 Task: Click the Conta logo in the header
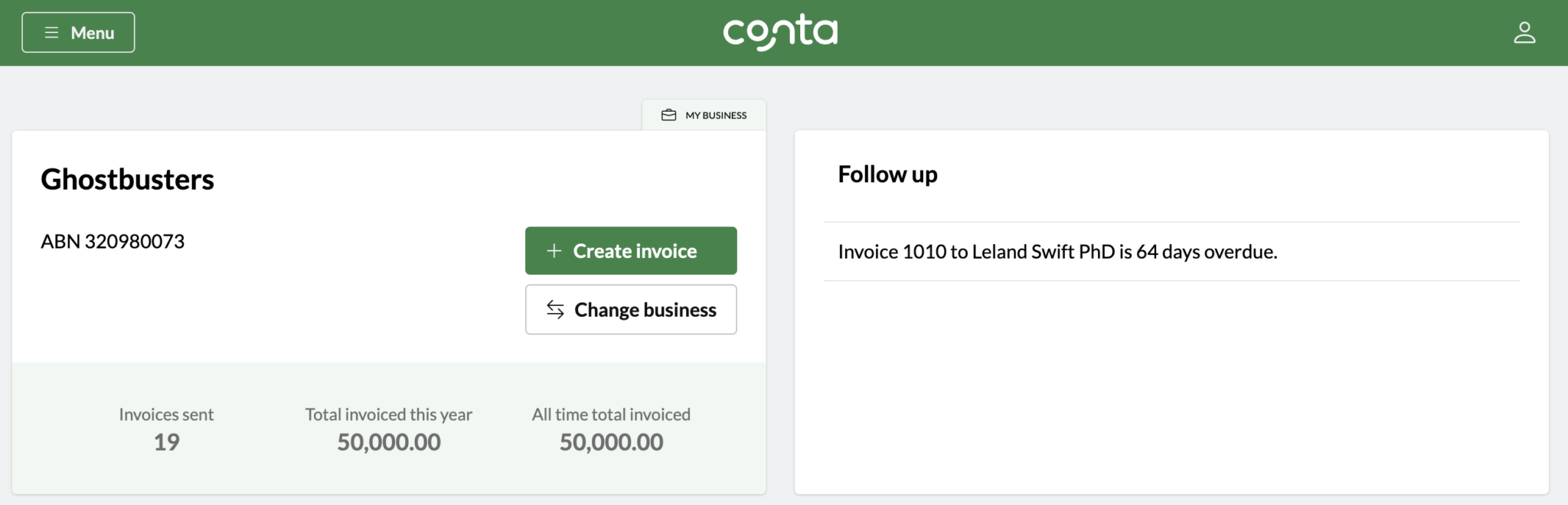(x=781, y=31)
